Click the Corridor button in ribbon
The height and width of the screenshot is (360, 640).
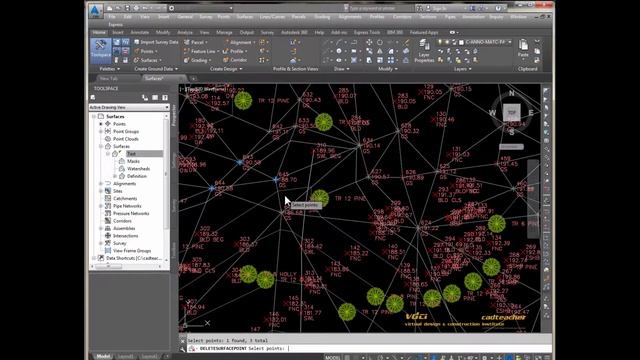coord(235,60)
